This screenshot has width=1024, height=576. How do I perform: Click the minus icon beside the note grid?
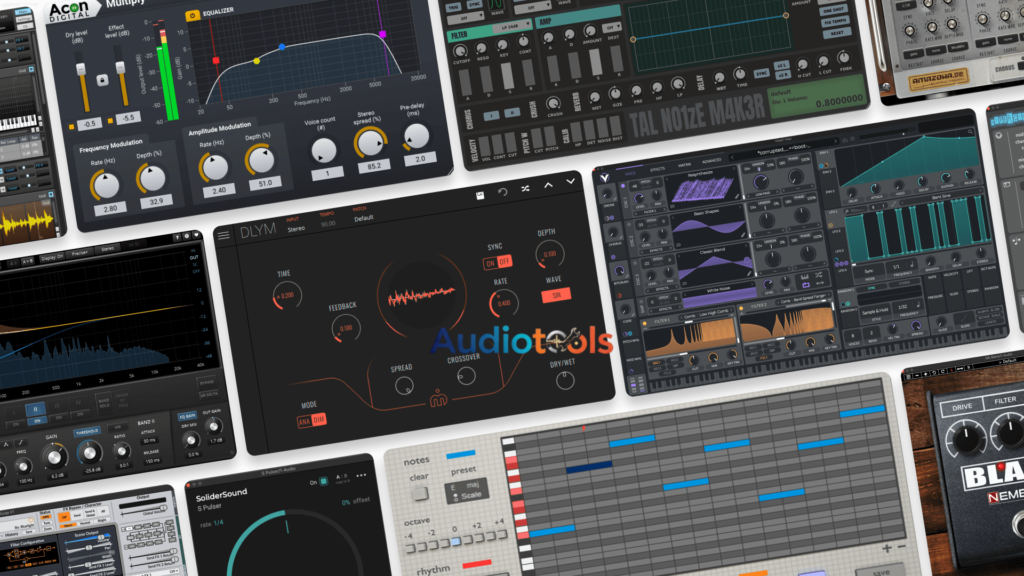pyautogui.click(x=901, y=546)
